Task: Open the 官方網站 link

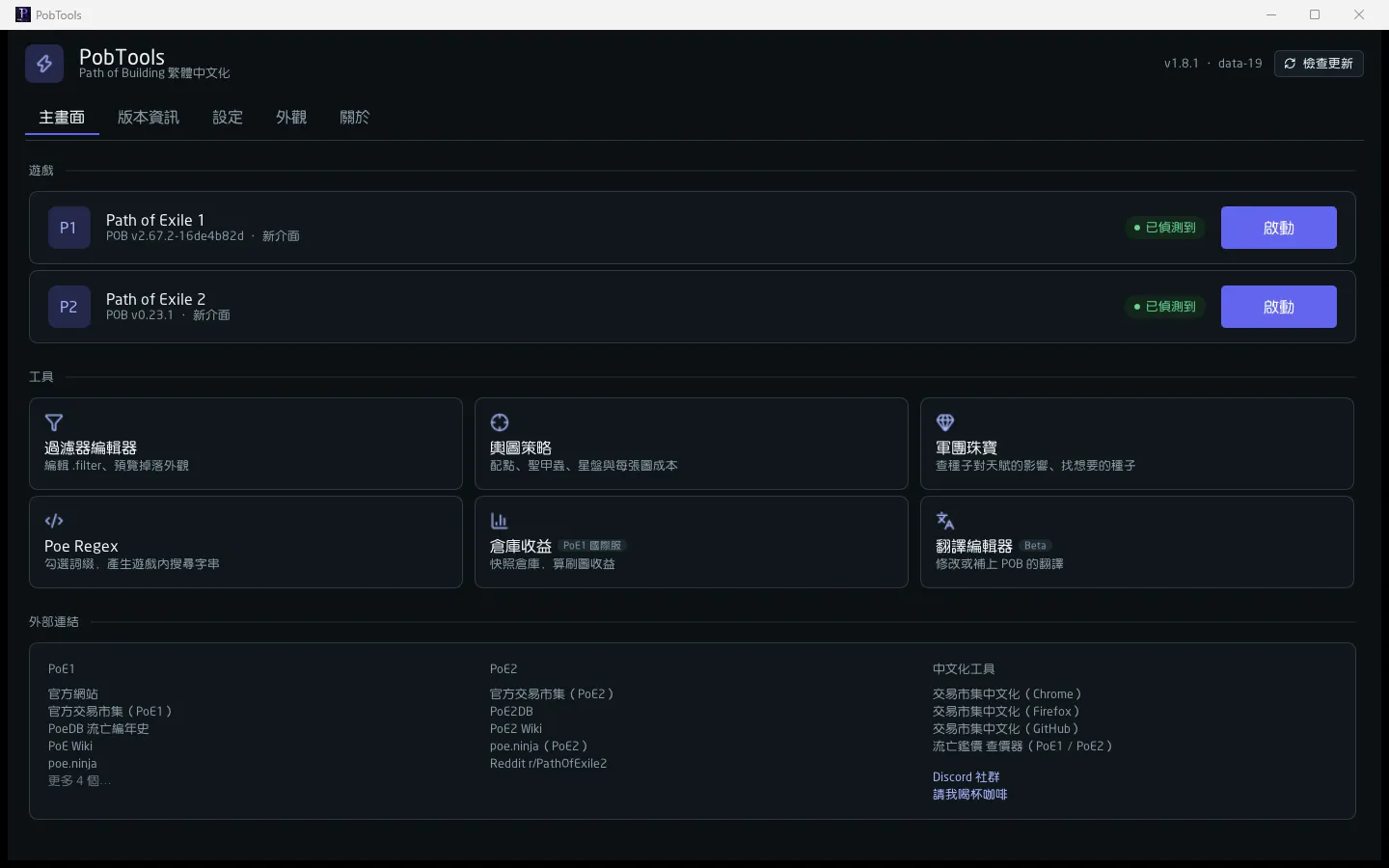Action: (x=73, y=694)
